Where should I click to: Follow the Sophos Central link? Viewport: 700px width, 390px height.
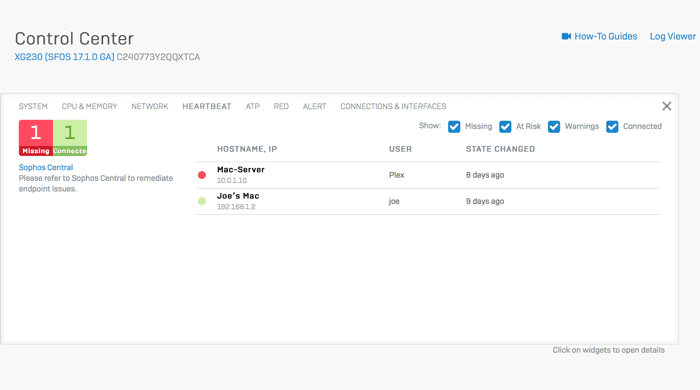coord(46,167)
